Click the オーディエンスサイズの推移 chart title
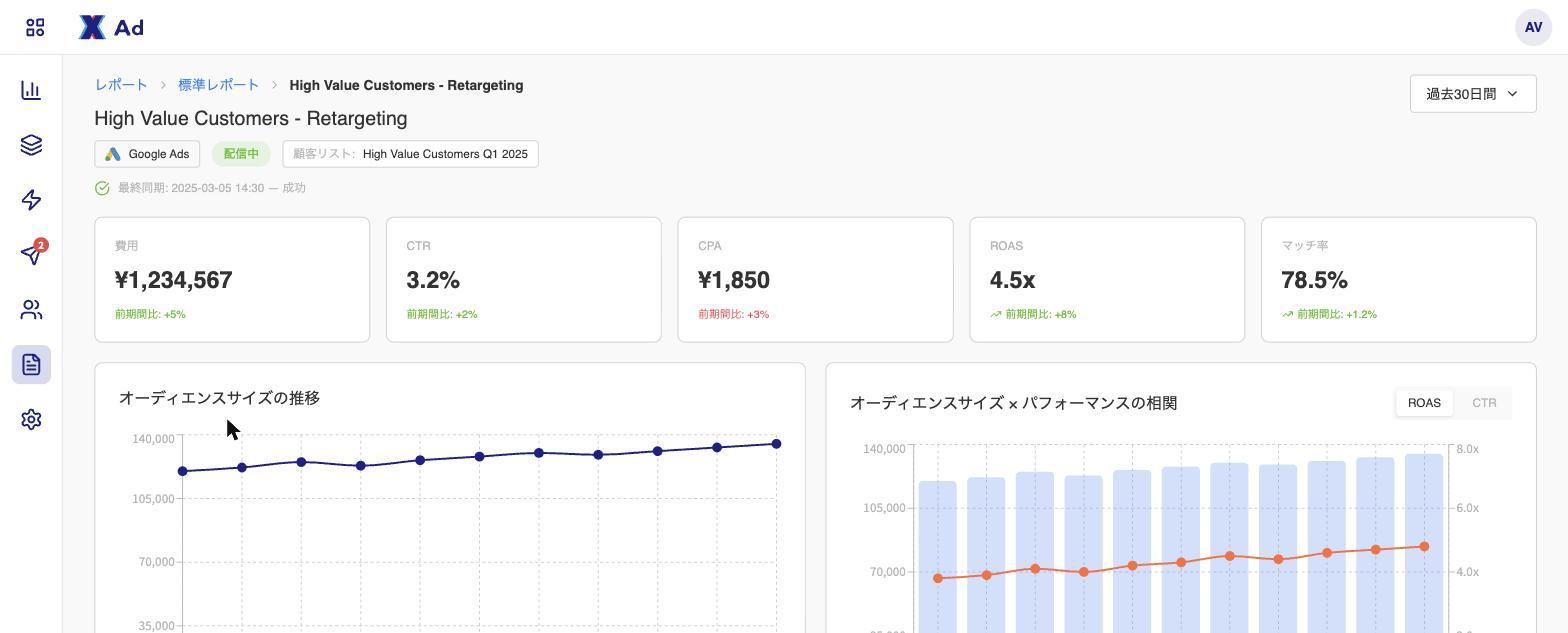This screenshot has height=633, width=1568. [x=219, y=398]
